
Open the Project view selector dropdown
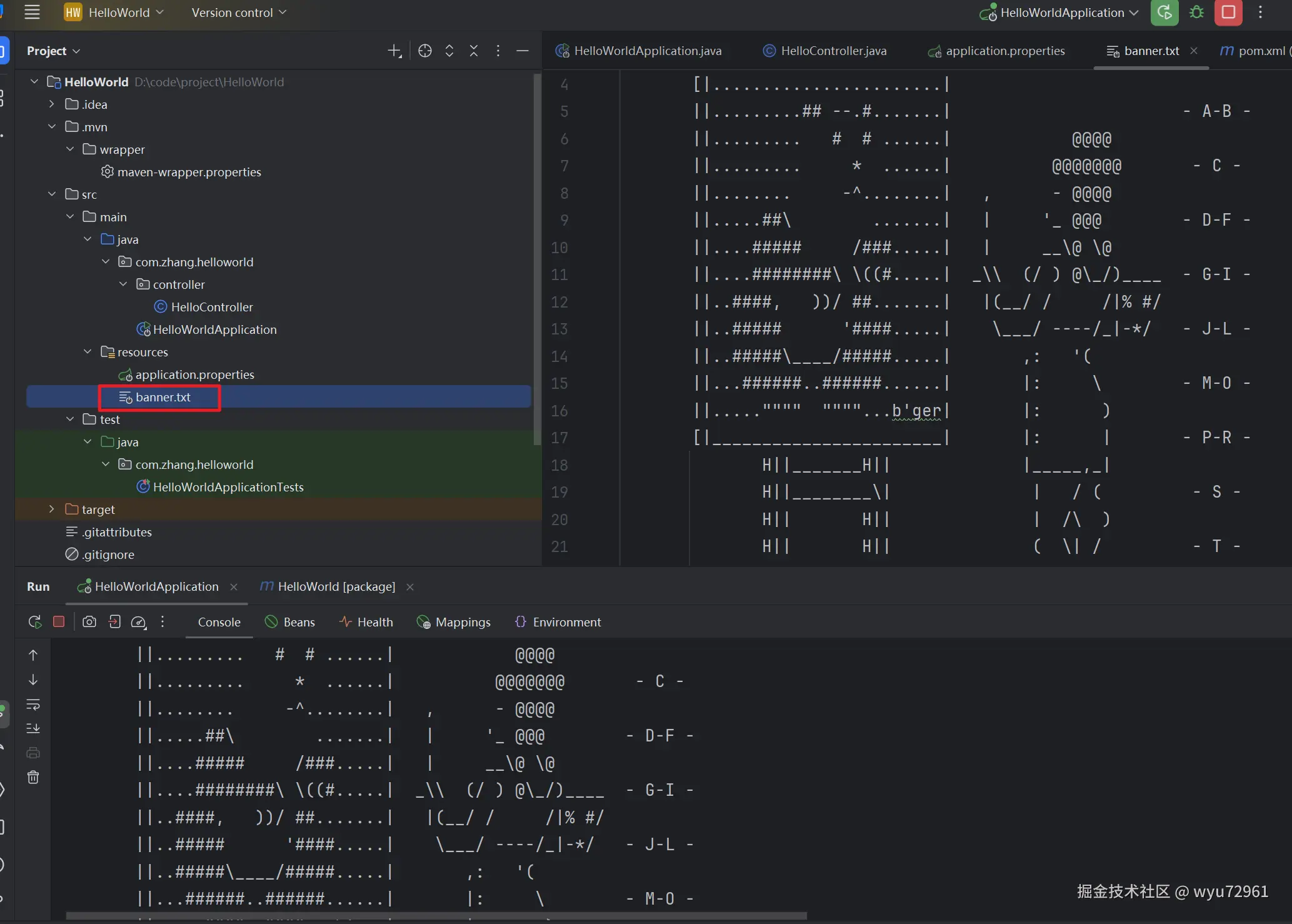(x=53, y=51)
